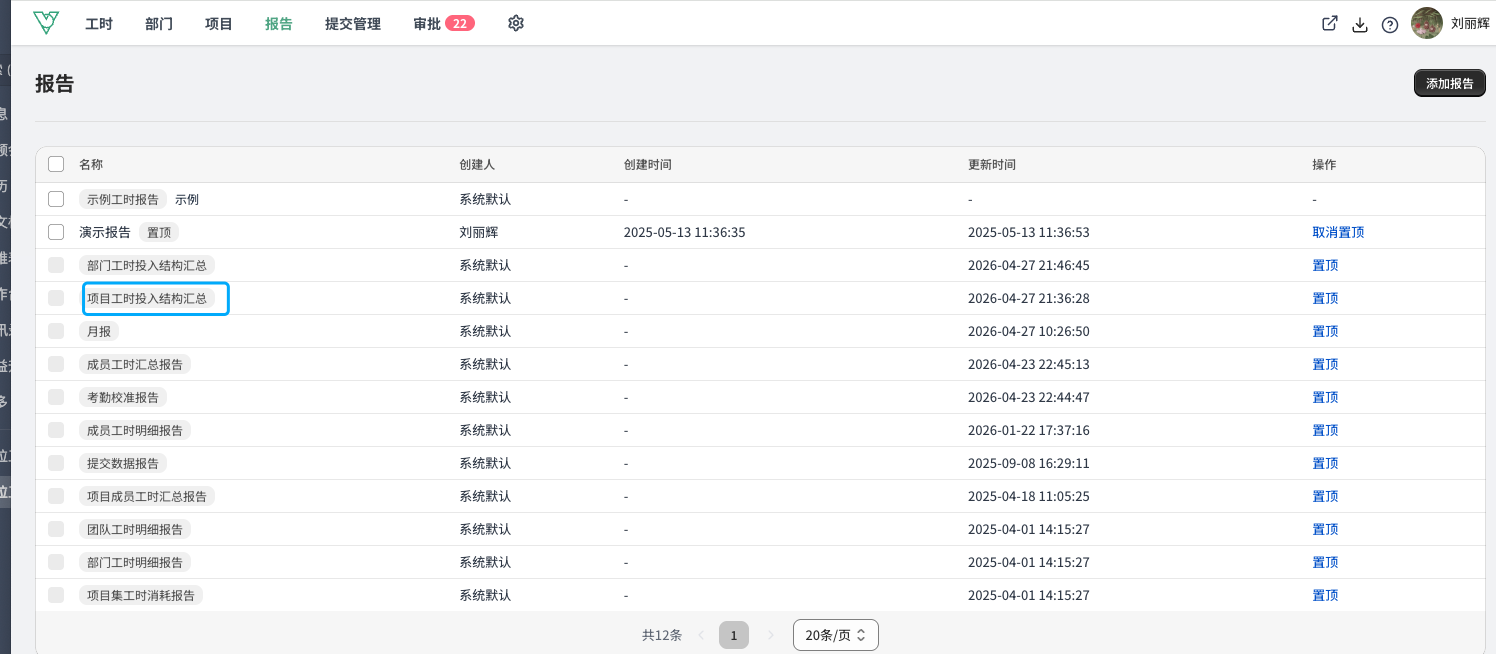The height and width of the screenshot is (654, 1496).
Task: Click the green logo icon in the top bar
Action: click(x=45, y=22)
